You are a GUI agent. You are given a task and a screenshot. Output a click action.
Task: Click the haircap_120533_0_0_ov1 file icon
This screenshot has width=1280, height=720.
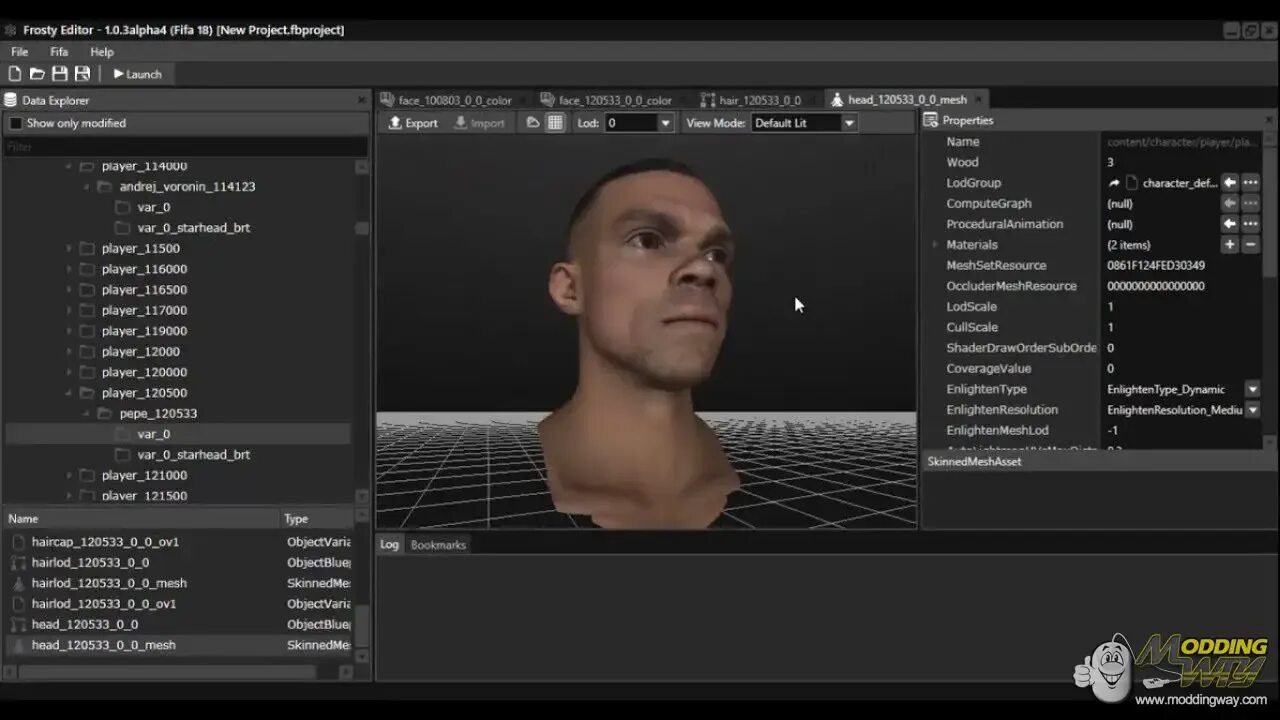coord(18,542)
